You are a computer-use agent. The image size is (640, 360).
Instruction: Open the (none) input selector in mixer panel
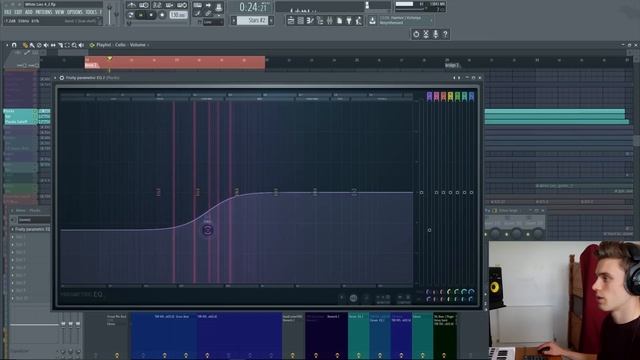point(34,220)
